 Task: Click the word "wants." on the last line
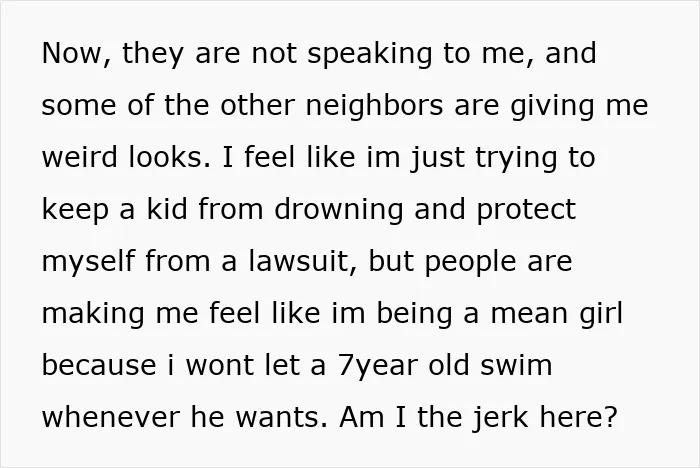coord(281,418)
